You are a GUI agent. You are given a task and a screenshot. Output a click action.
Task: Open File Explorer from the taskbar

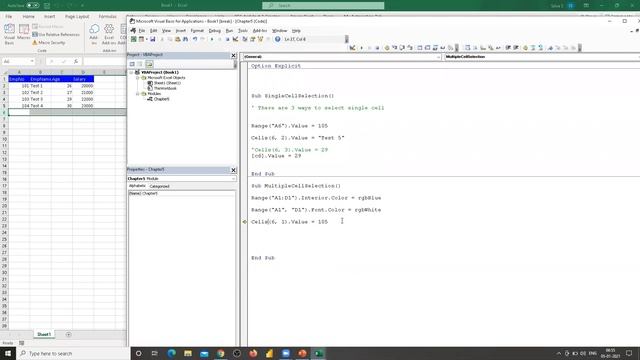188,353
